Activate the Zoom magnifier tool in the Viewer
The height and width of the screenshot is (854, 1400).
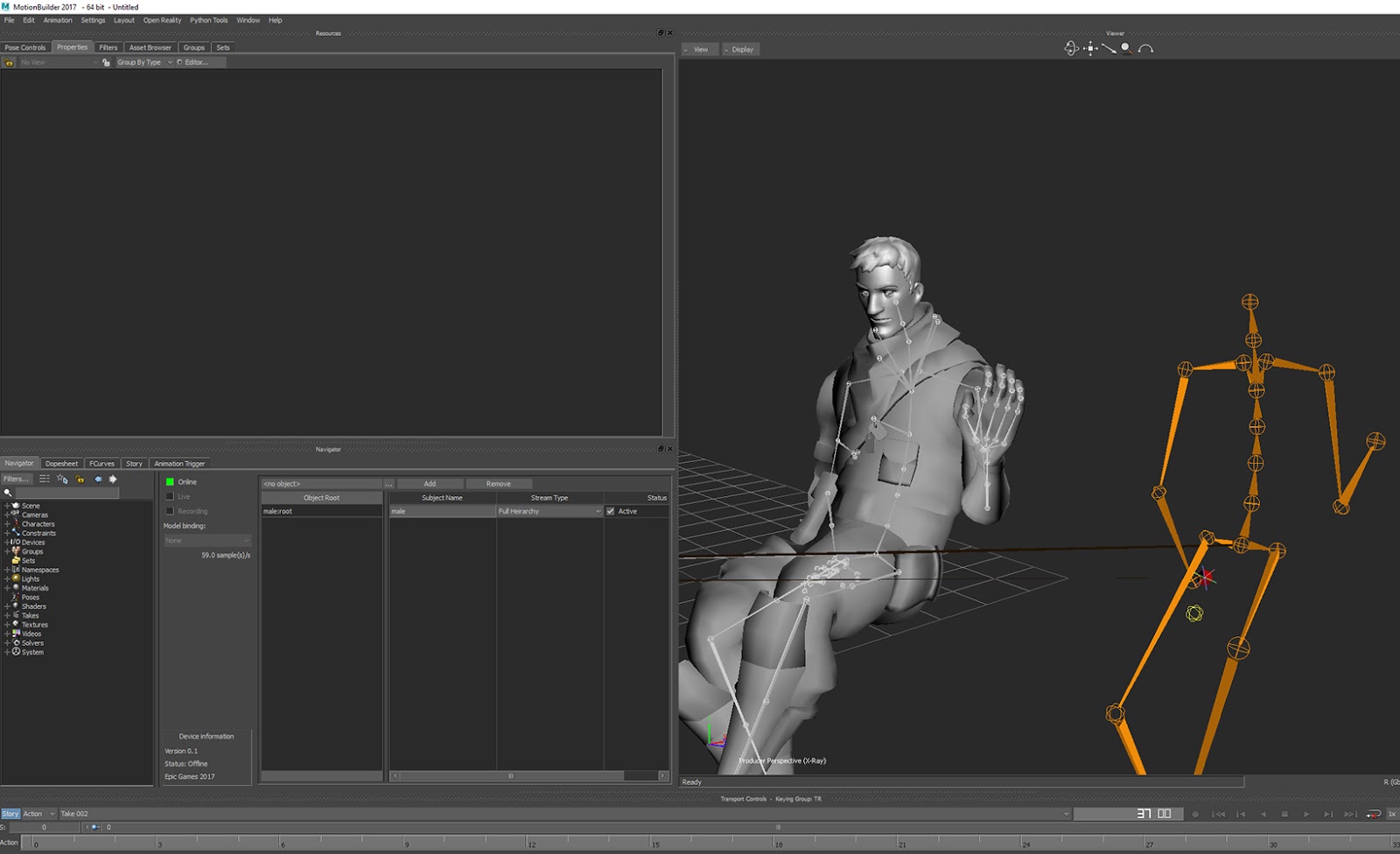click(1128, 48)
